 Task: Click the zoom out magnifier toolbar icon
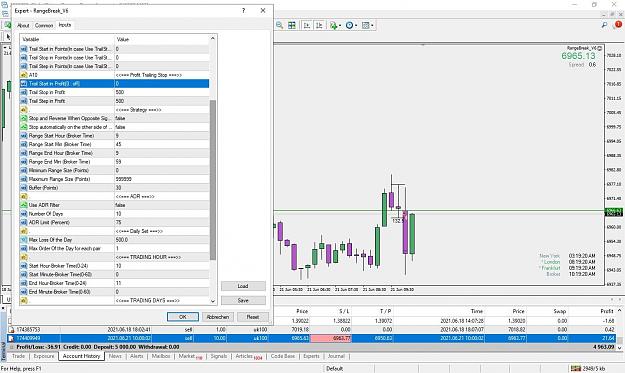[279, 25]
